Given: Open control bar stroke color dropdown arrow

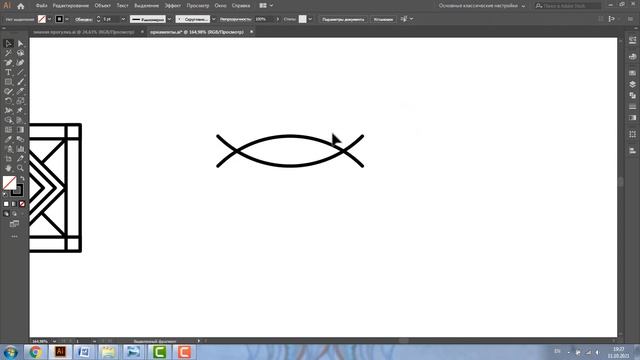Looking at the screenshot, I should pyautogui.click(x=67, y=19).
